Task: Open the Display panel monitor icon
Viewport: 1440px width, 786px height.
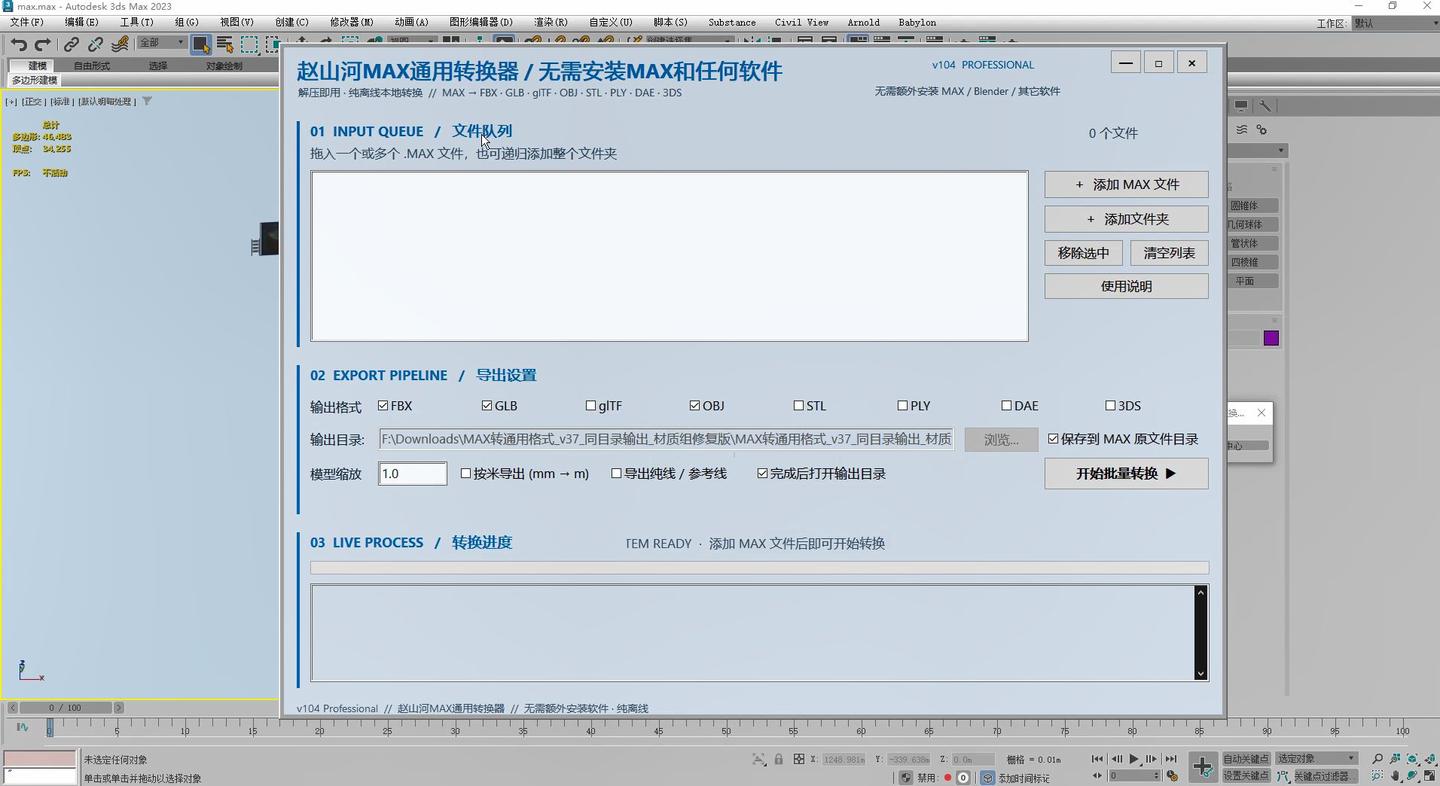Action: coord(1240,105)
